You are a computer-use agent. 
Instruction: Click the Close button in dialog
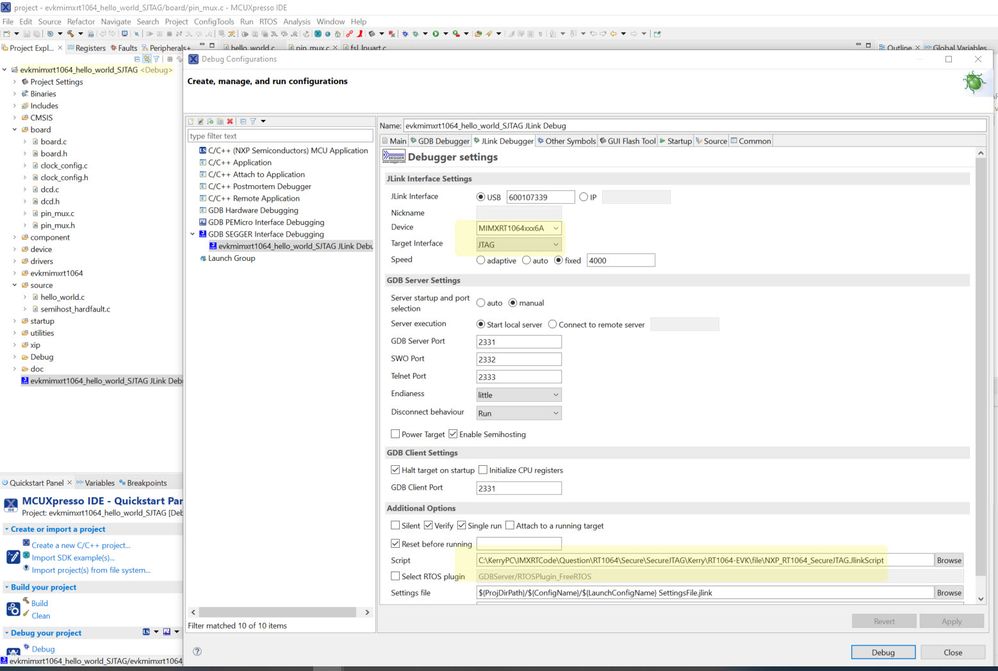tap(952, 652)
